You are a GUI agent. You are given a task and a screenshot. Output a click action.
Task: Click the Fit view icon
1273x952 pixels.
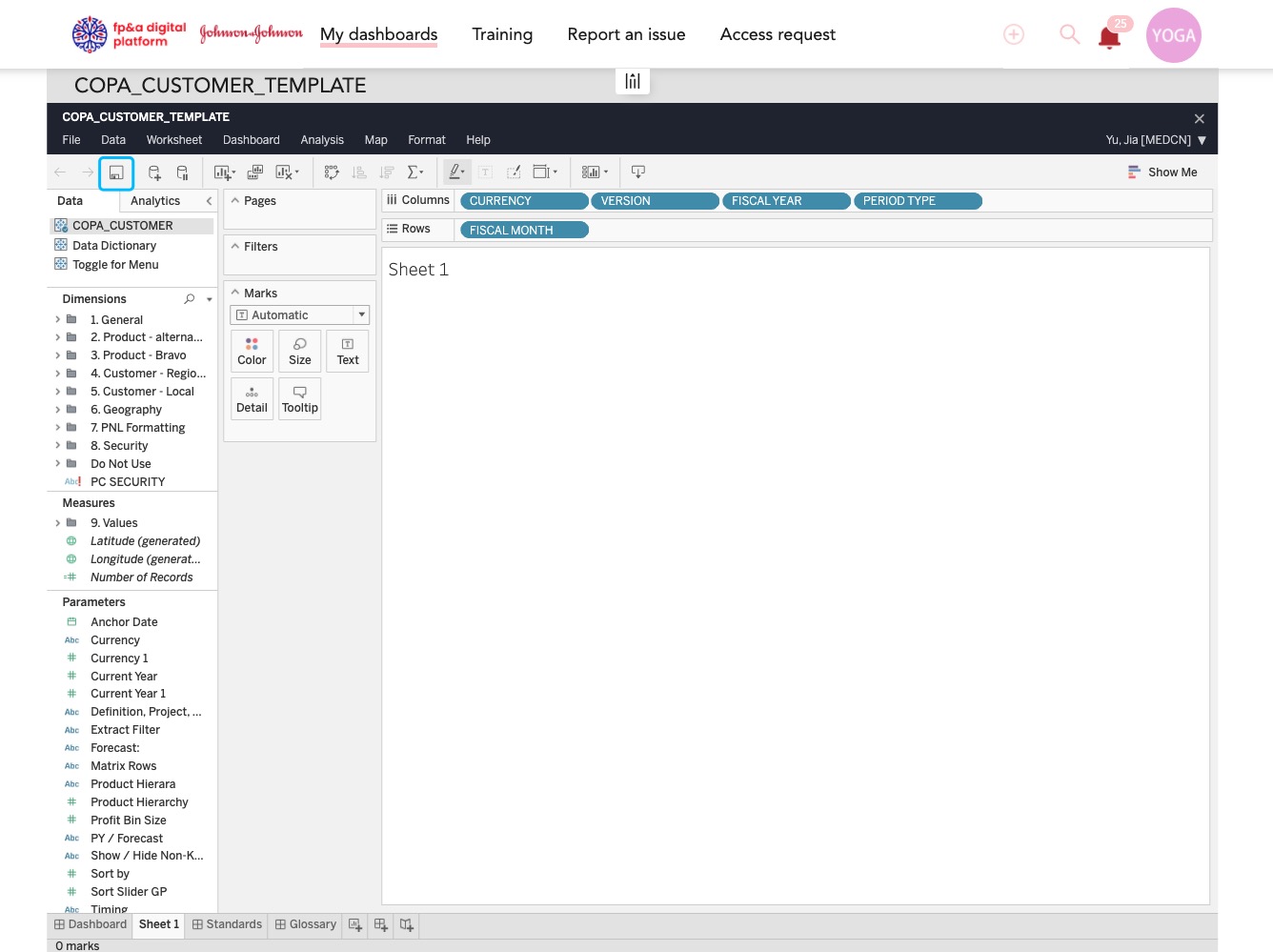pos(545,172)
